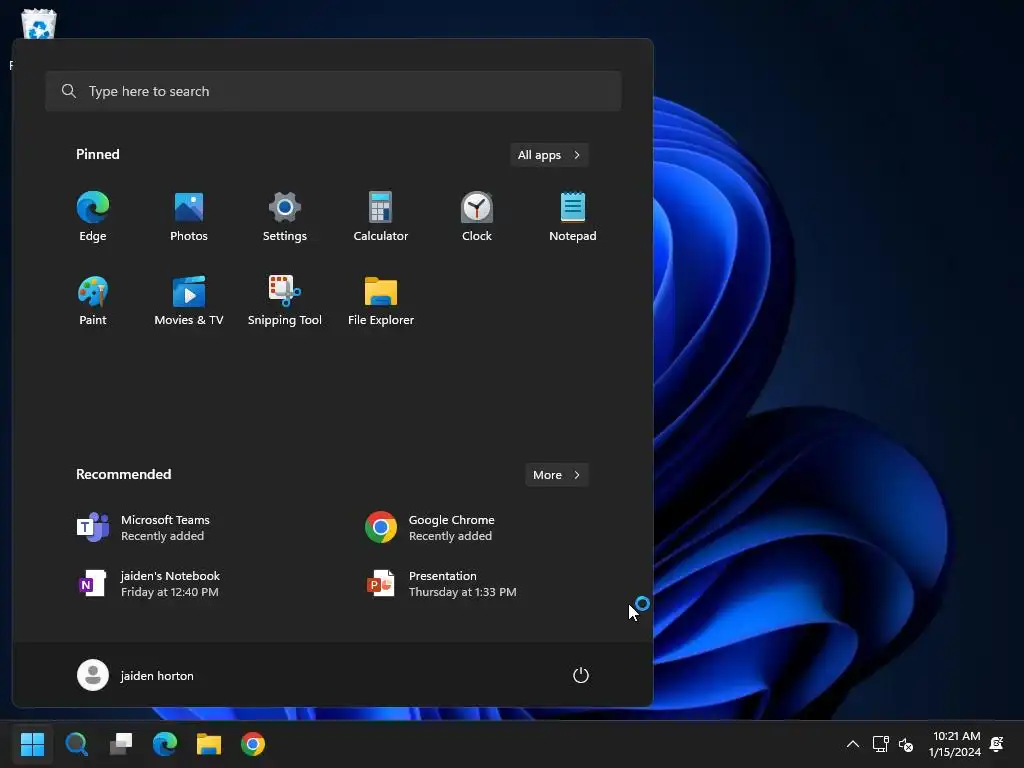Screen dimensions: 1024x768
Task: Click the muted volume tray icon
Action: coord(906,744)
